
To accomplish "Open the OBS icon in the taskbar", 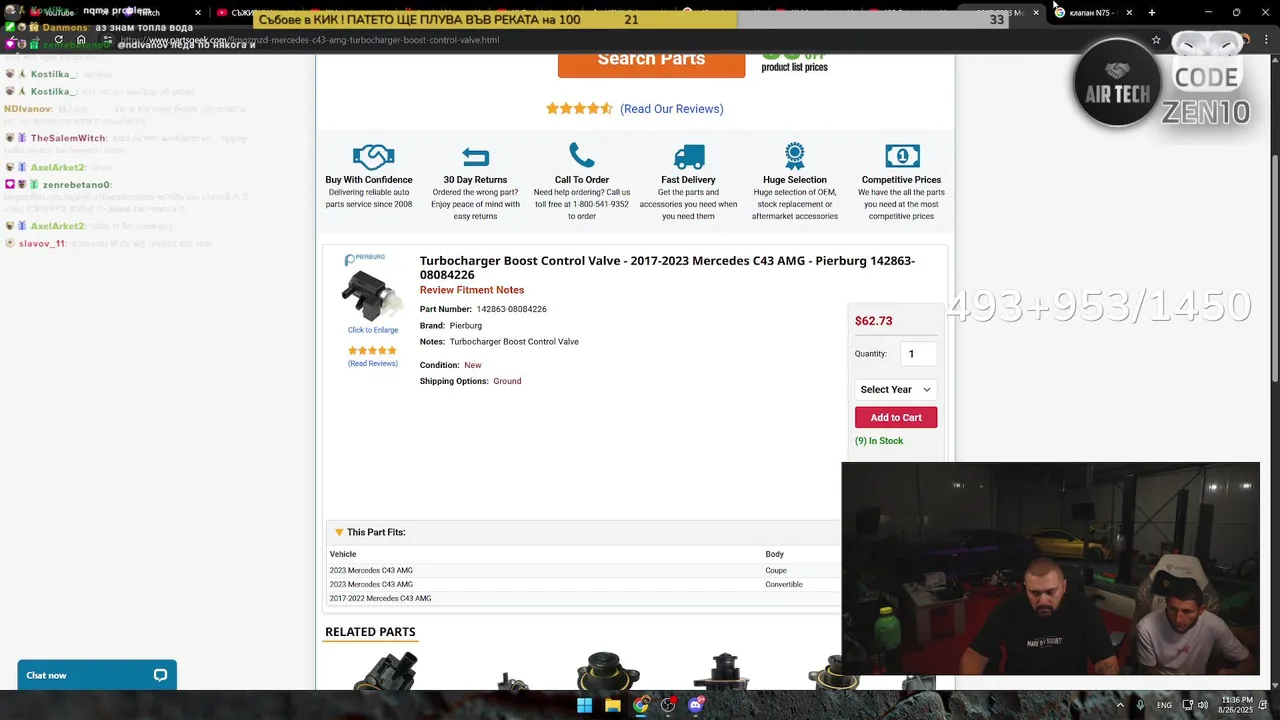I will click(x=668, y=705).
